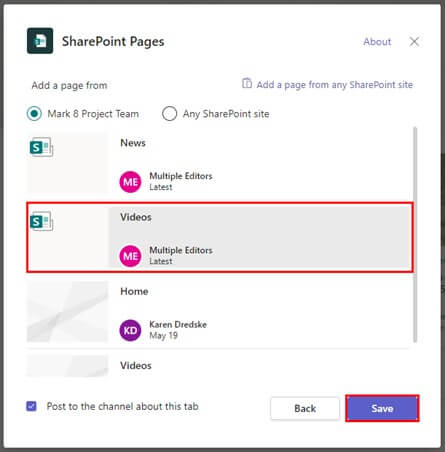Close the SharePoint Pages dialog

pyautogui.click(x=414, y=42)
